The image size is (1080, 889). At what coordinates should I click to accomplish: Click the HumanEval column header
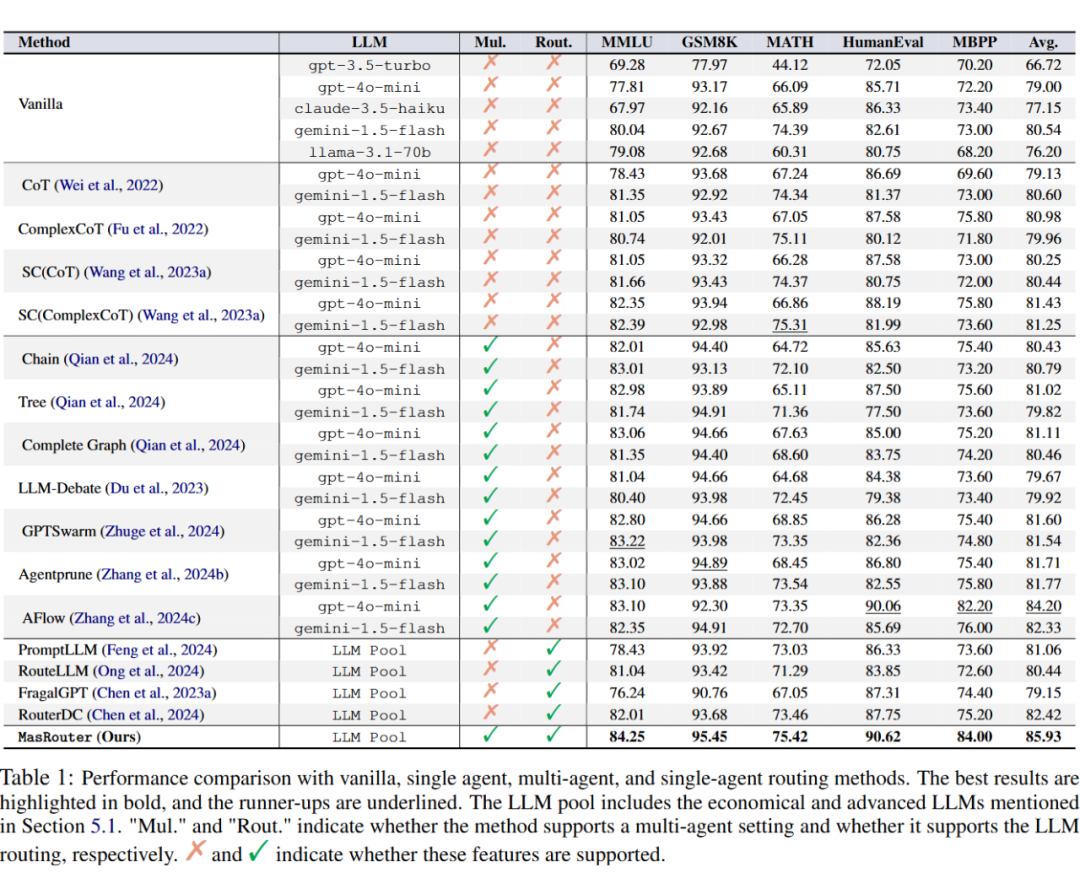click(883, 42)
